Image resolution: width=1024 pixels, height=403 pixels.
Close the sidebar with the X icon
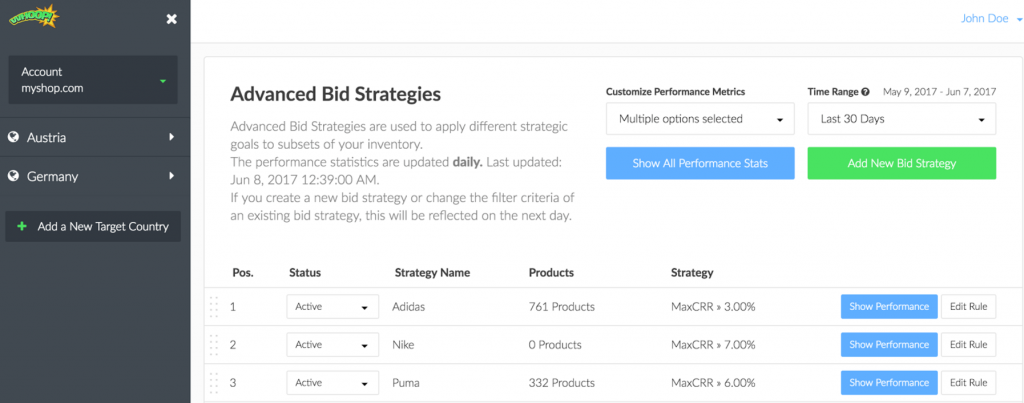(171, 19)
